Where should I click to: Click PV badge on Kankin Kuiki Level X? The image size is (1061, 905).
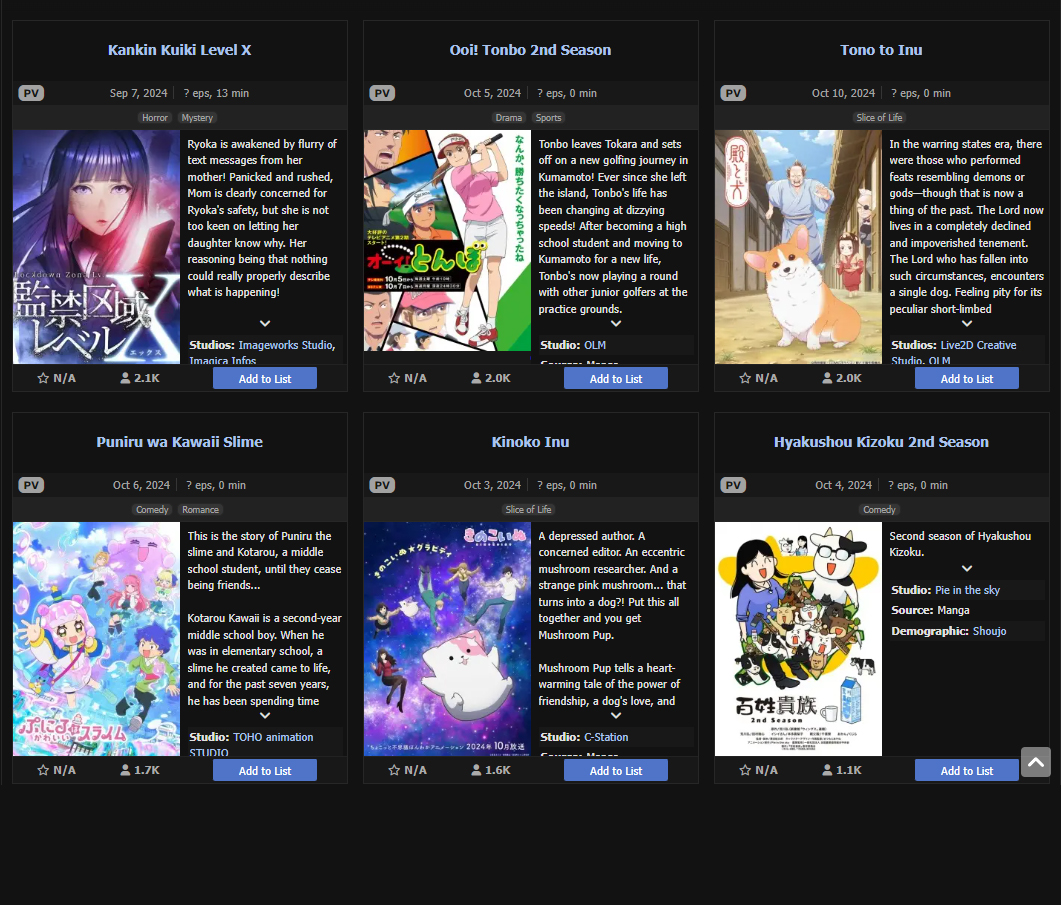pyautogui.click(x=31, y=93)
